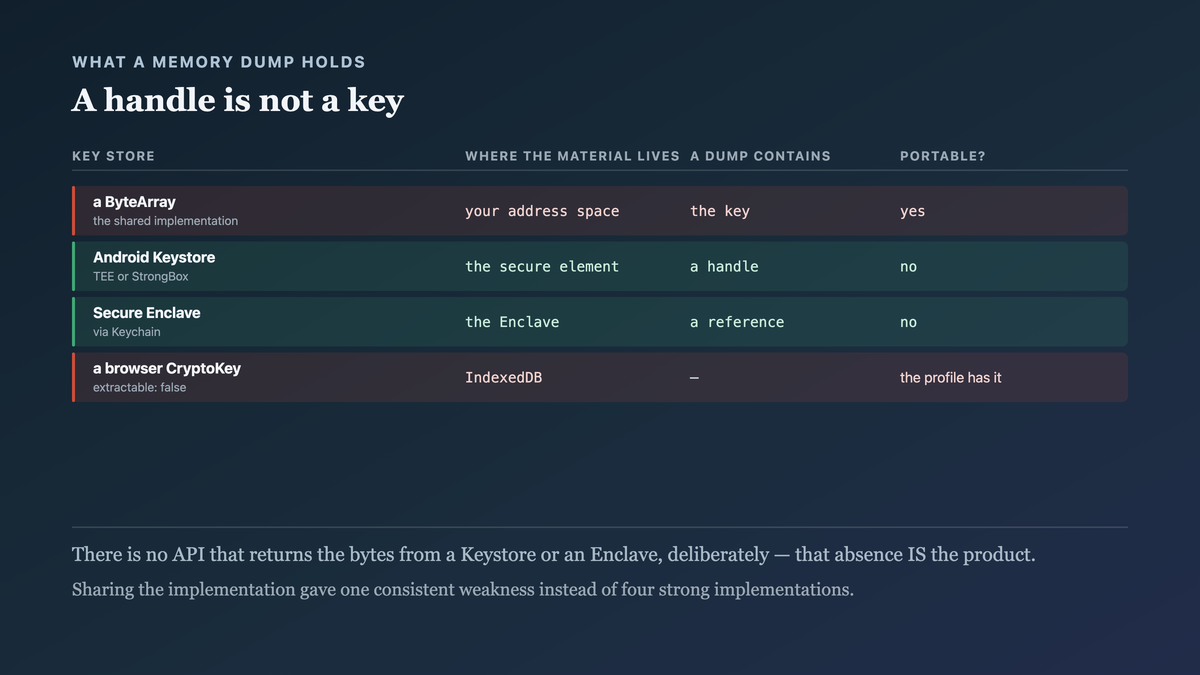The width and height of the screenshot is (1200, 675).
Task: Click the "WHERE THE MATERIAL LIVES" column header
Action: click(572, 156)
